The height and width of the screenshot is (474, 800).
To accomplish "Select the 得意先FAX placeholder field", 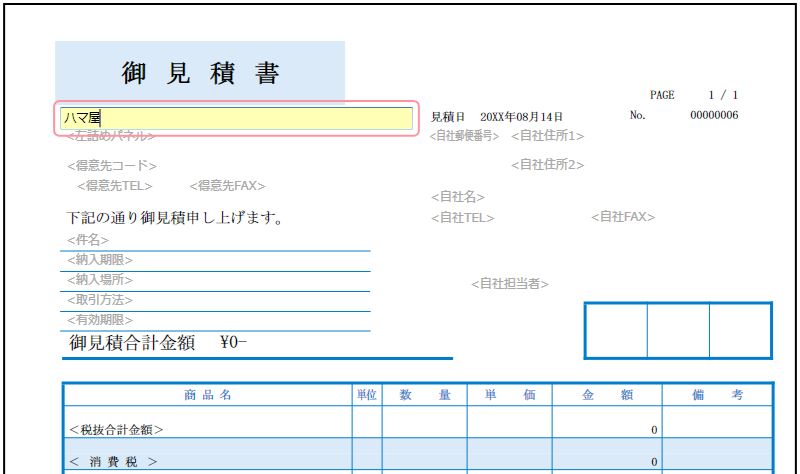I will pos(227,186).
